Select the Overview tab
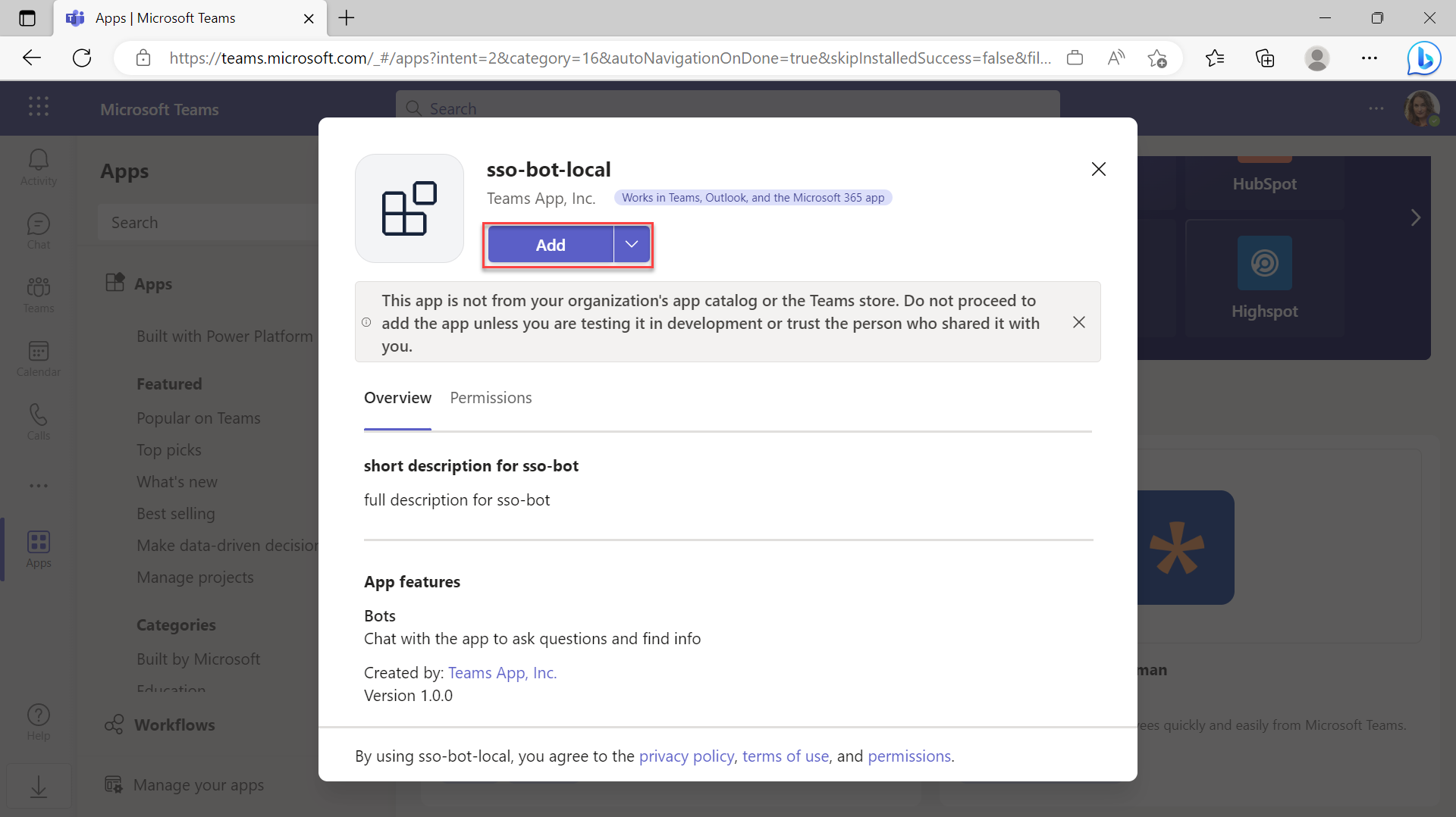 [x=397, y=398]
